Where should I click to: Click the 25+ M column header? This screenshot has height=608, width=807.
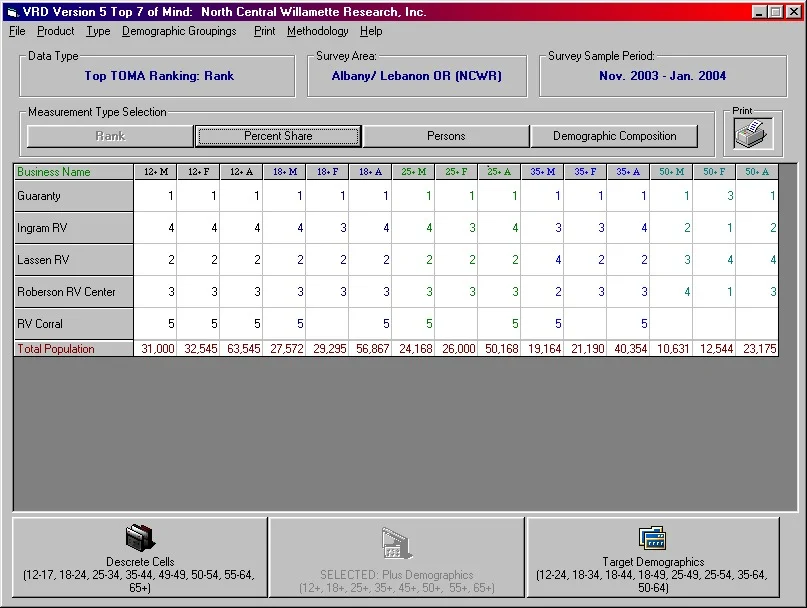coord(413,172)
